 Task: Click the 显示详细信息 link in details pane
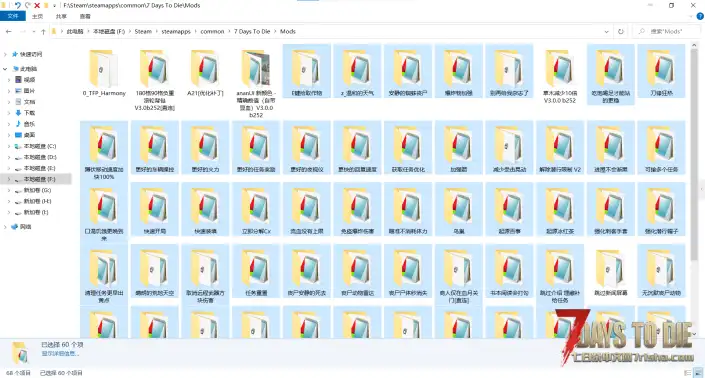pos(60,354)
